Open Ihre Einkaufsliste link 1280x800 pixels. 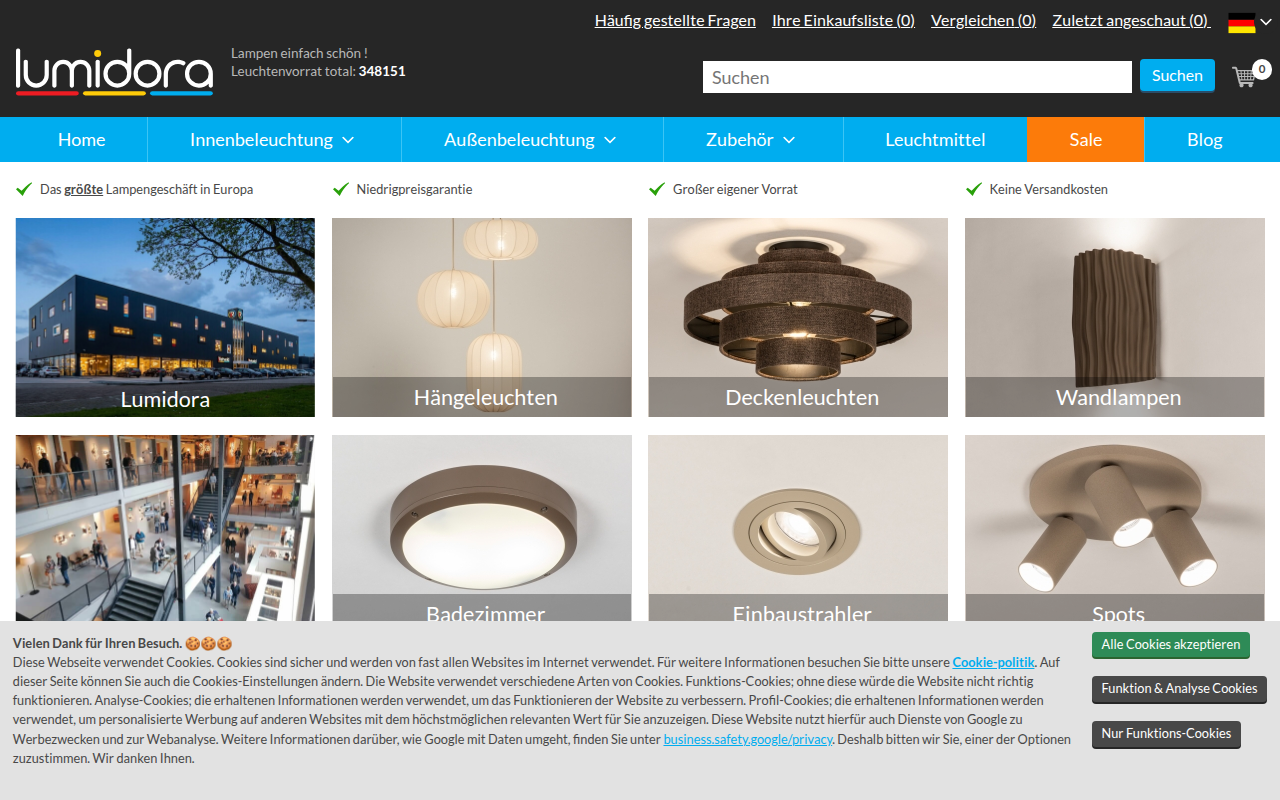click(x=843, y=20)
